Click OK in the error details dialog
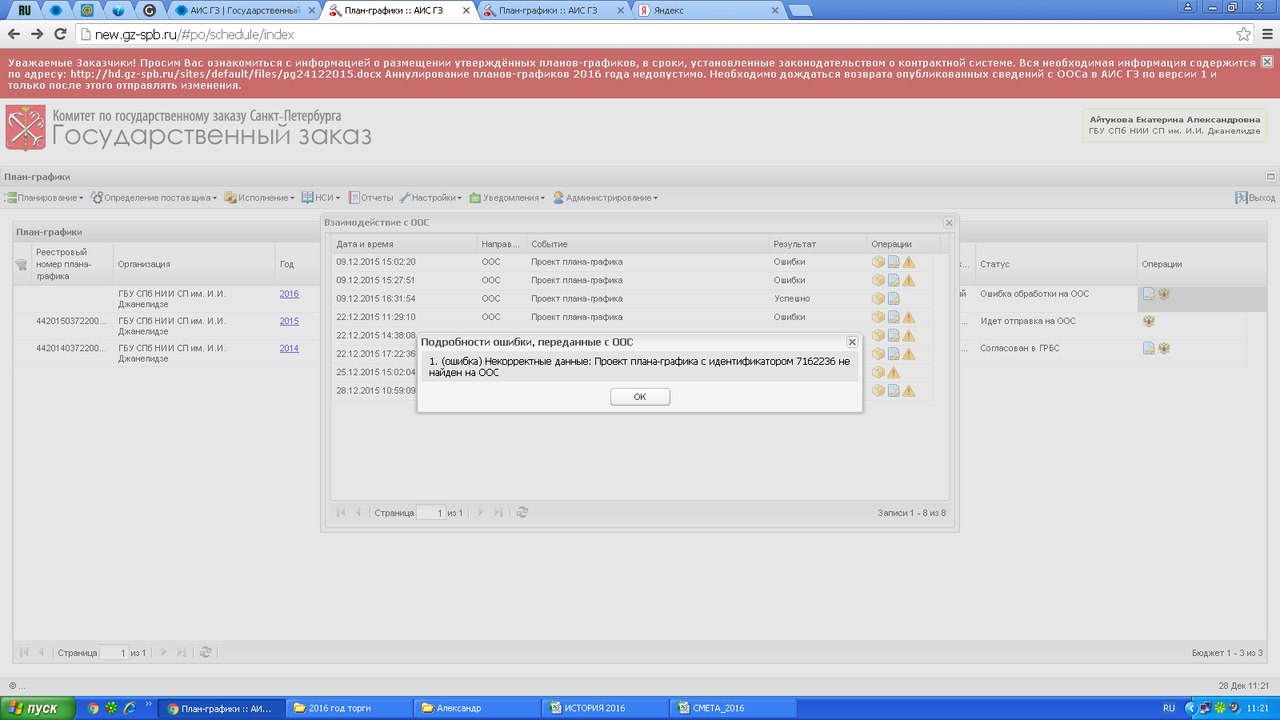 [x=640, y=397]
